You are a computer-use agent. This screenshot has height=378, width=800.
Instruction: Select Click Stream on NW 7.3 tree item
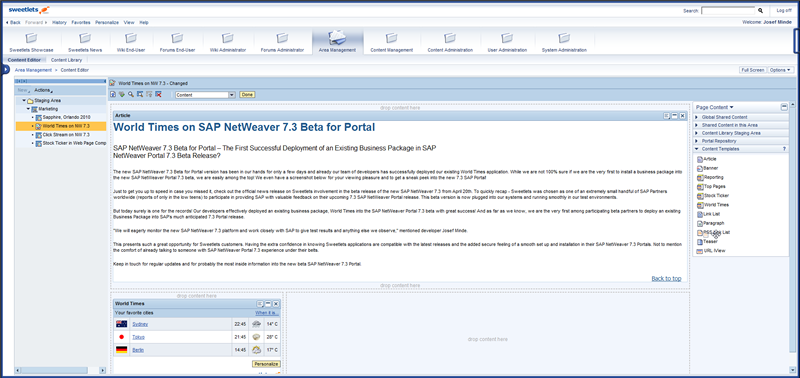pyautogui.click(x=66, y=135)
